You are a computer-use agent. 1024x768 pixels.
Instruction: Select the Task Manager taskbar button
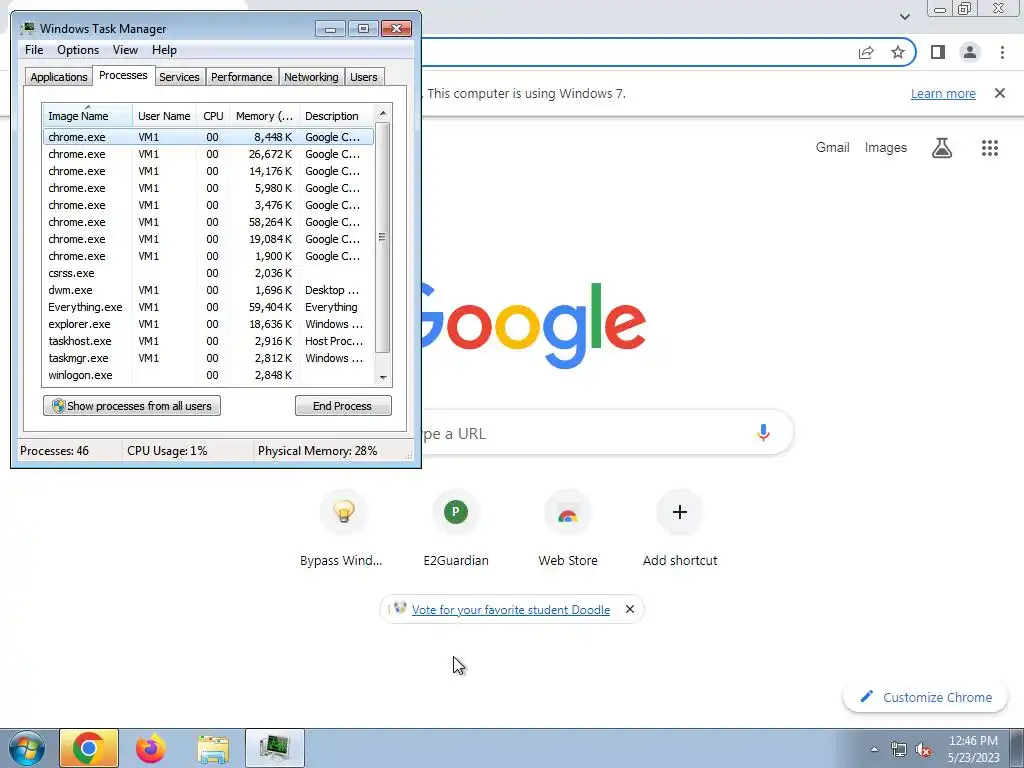click(x=275, y=748)
